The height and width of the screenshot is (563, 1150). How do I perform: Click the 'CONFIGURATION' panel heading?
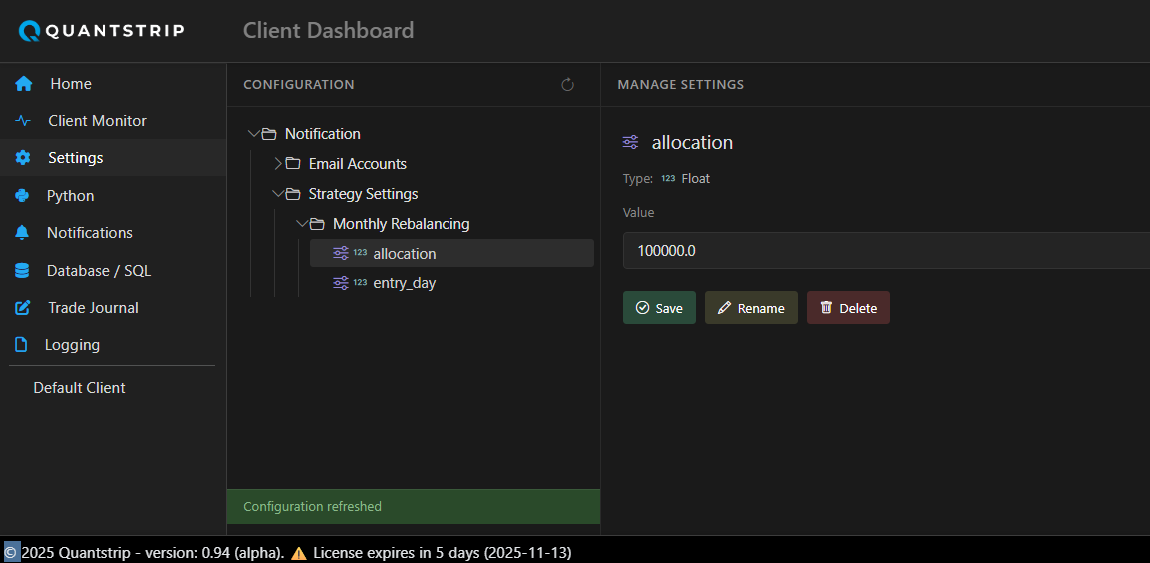(299, 85)
